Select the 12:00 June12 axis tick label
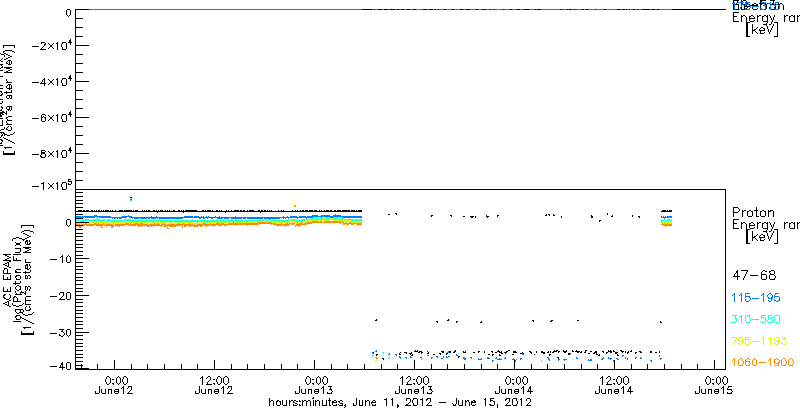 click(215, 386)
